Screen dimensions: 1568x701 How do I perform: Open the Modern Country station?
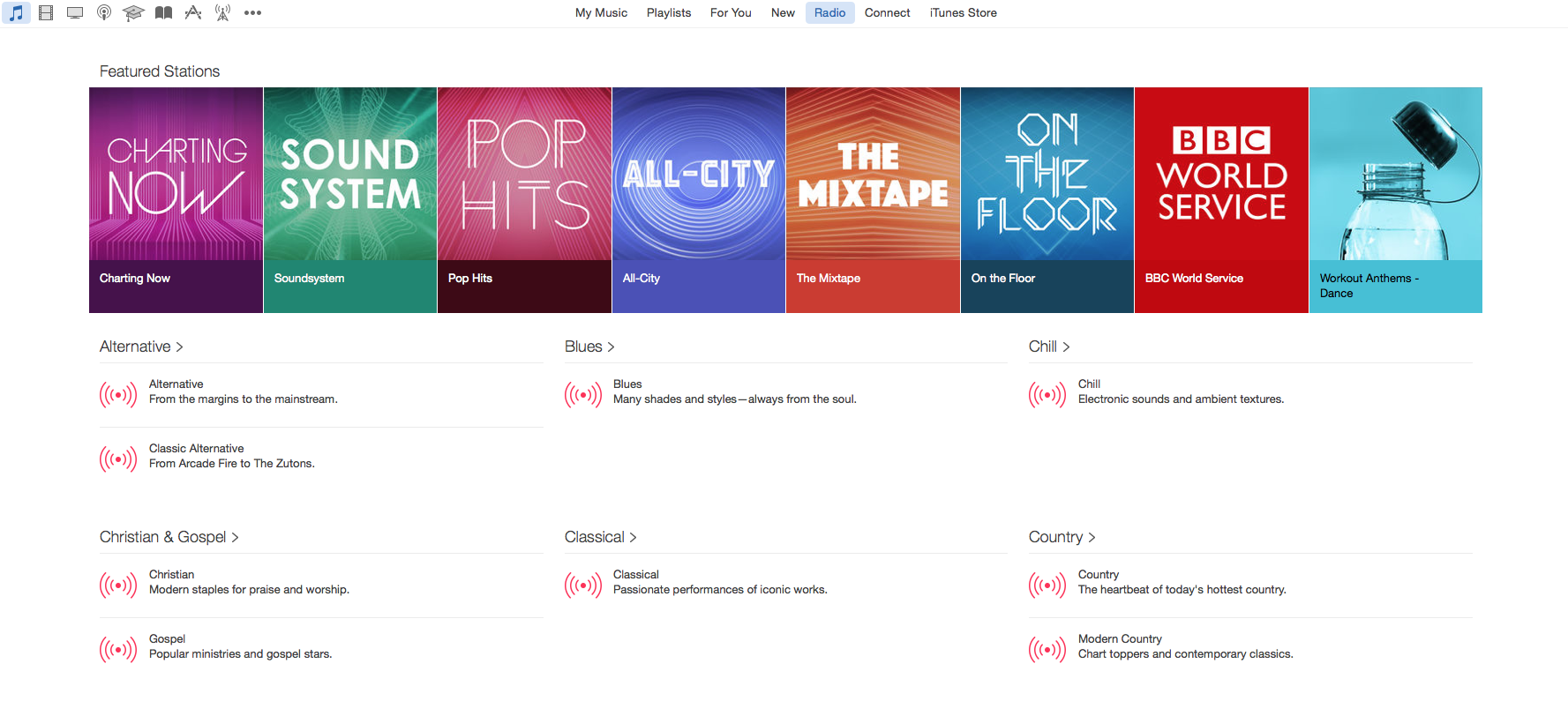[x=1120, y=639]
